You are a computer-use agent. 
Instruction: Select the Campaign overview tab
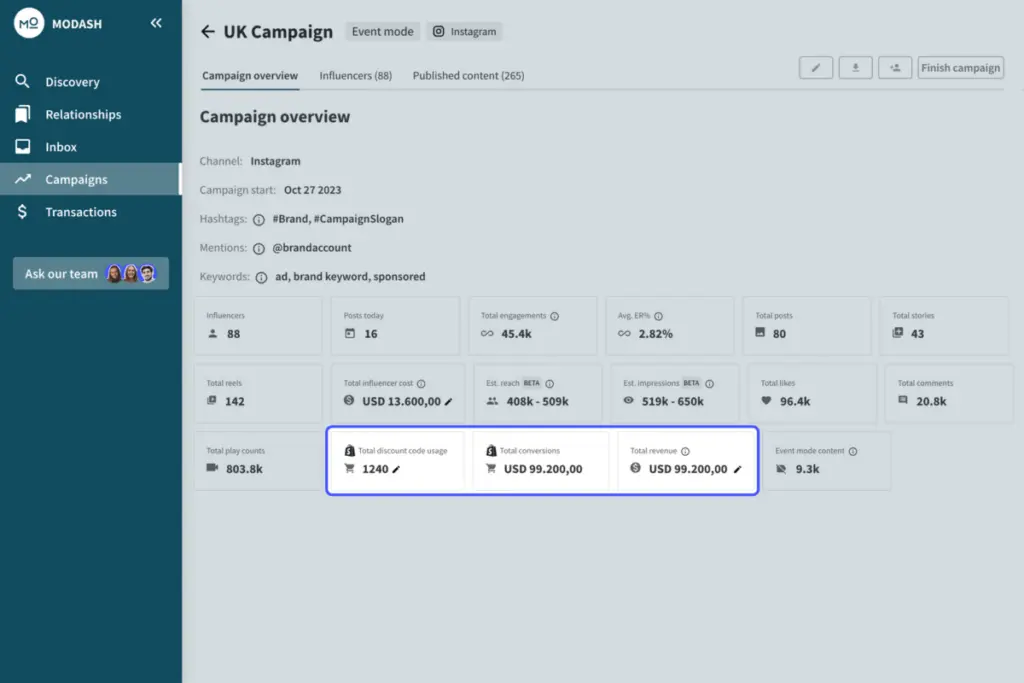pos(250,76)
